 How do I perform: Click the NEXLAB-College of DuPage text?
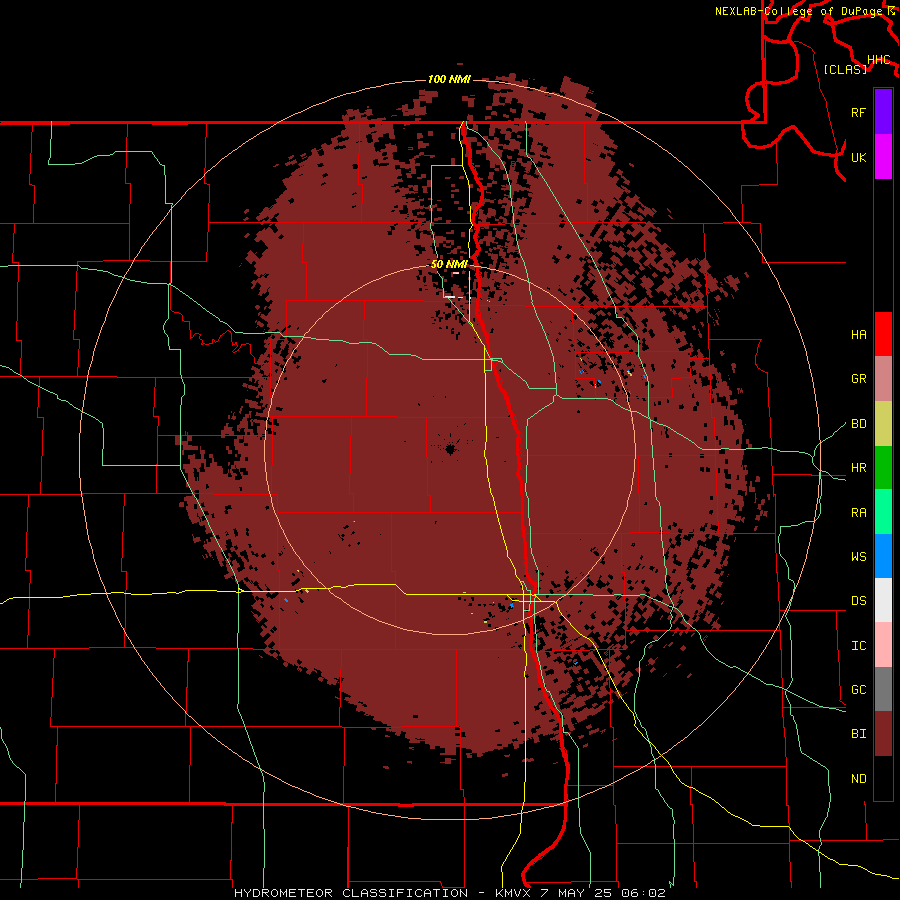point(800,11)
